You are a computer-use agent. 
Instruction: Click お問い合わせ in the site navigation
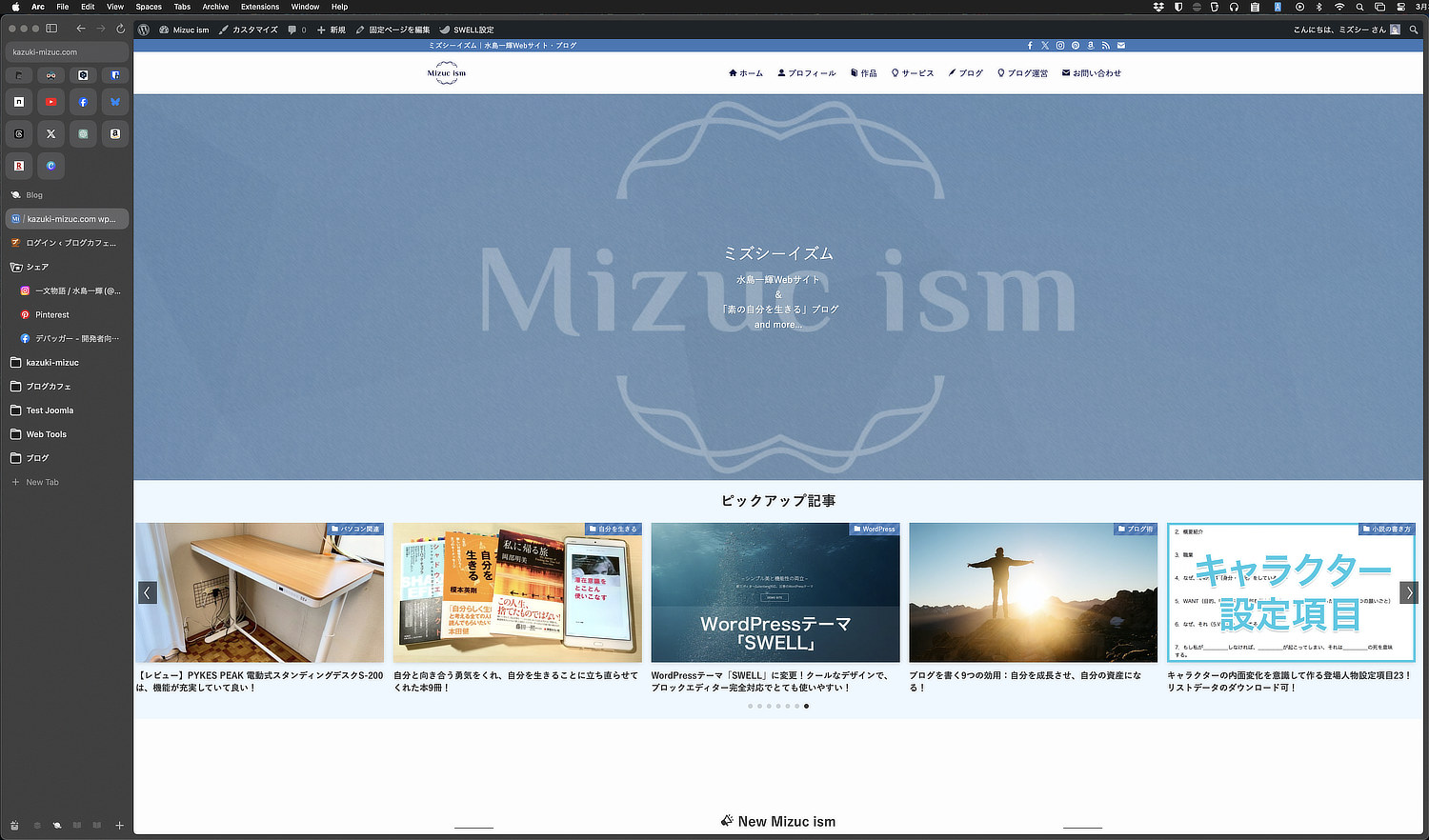[x=1092, y=73]
